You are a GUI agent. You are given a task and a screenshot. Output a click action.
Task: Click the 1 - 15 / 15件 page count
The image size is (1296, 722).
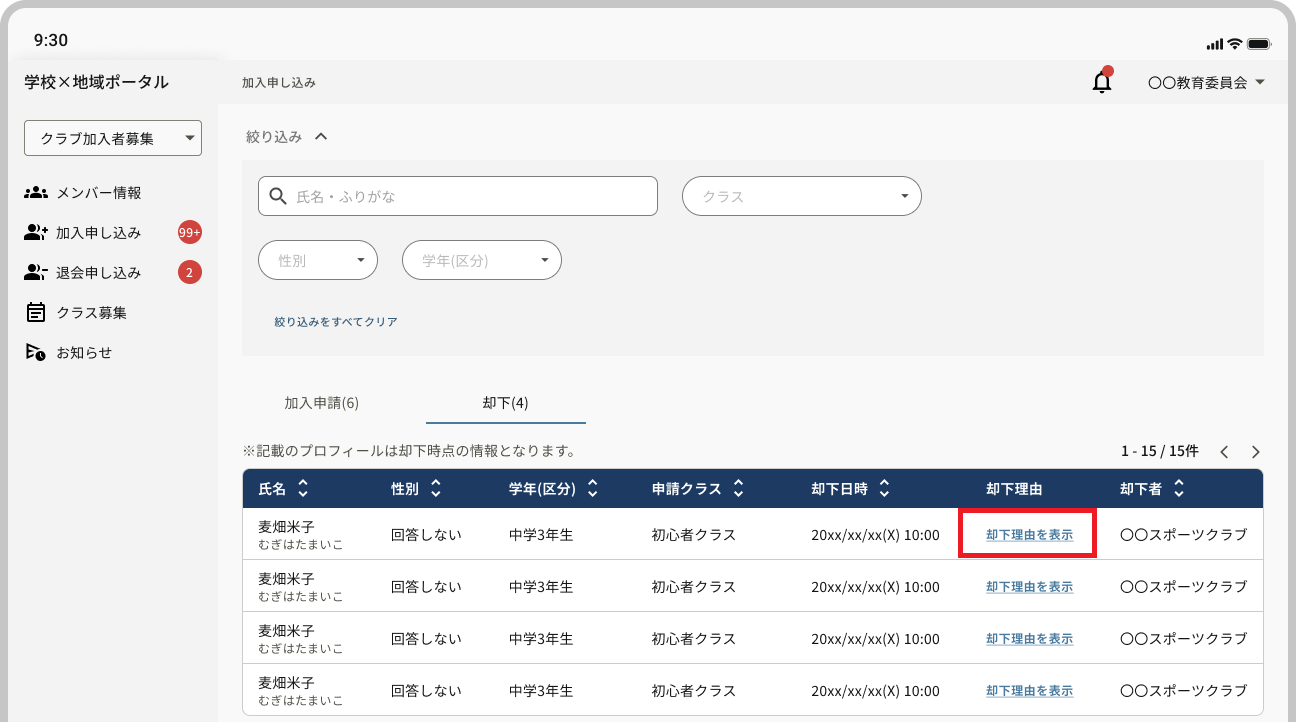(1160, 451)
